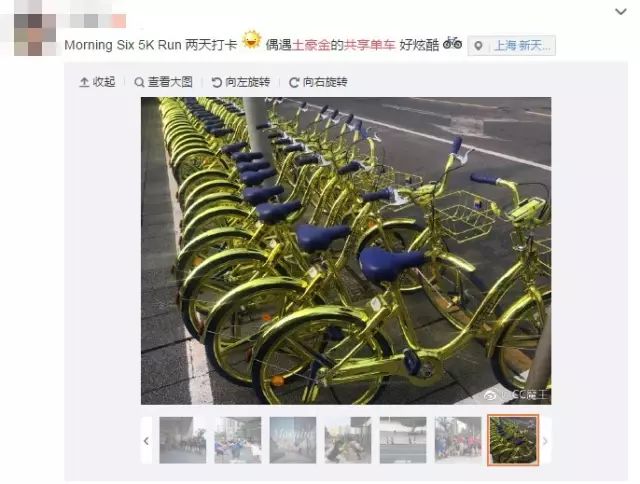Image resolution: width=640 pixels, height=484 pixels.
Task: Show previous thumbnails with left arrow
Action: click(146, 440)
